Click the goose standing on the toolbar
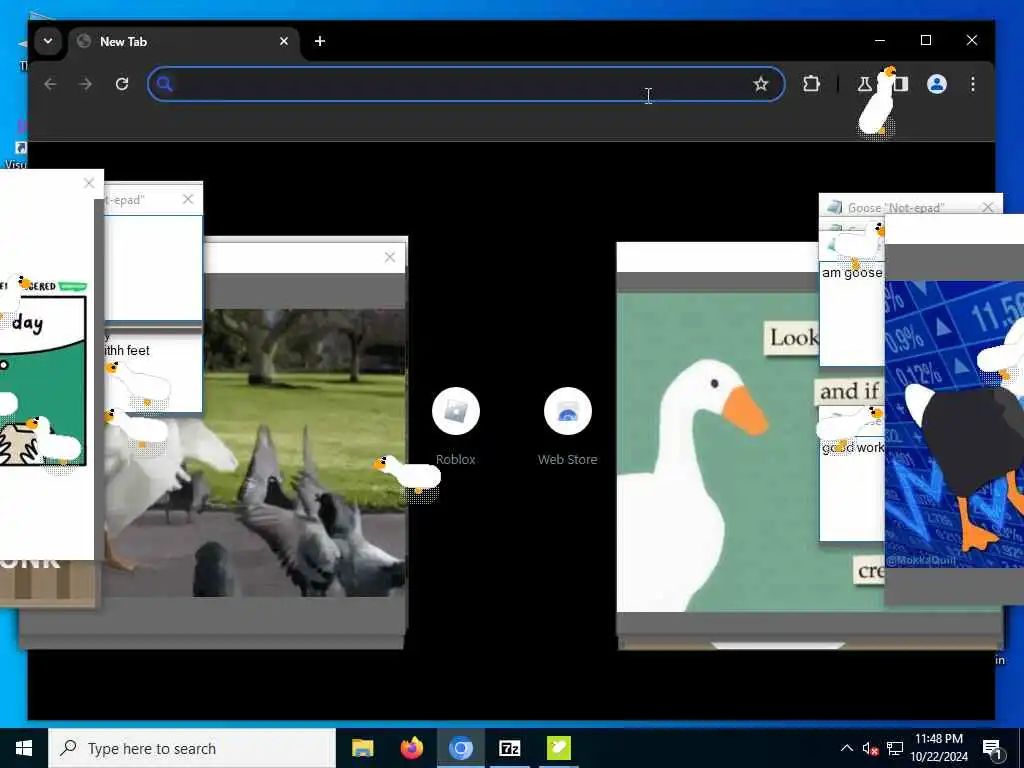The height and width of the screenshot is (768, 1024). (877, 103)
